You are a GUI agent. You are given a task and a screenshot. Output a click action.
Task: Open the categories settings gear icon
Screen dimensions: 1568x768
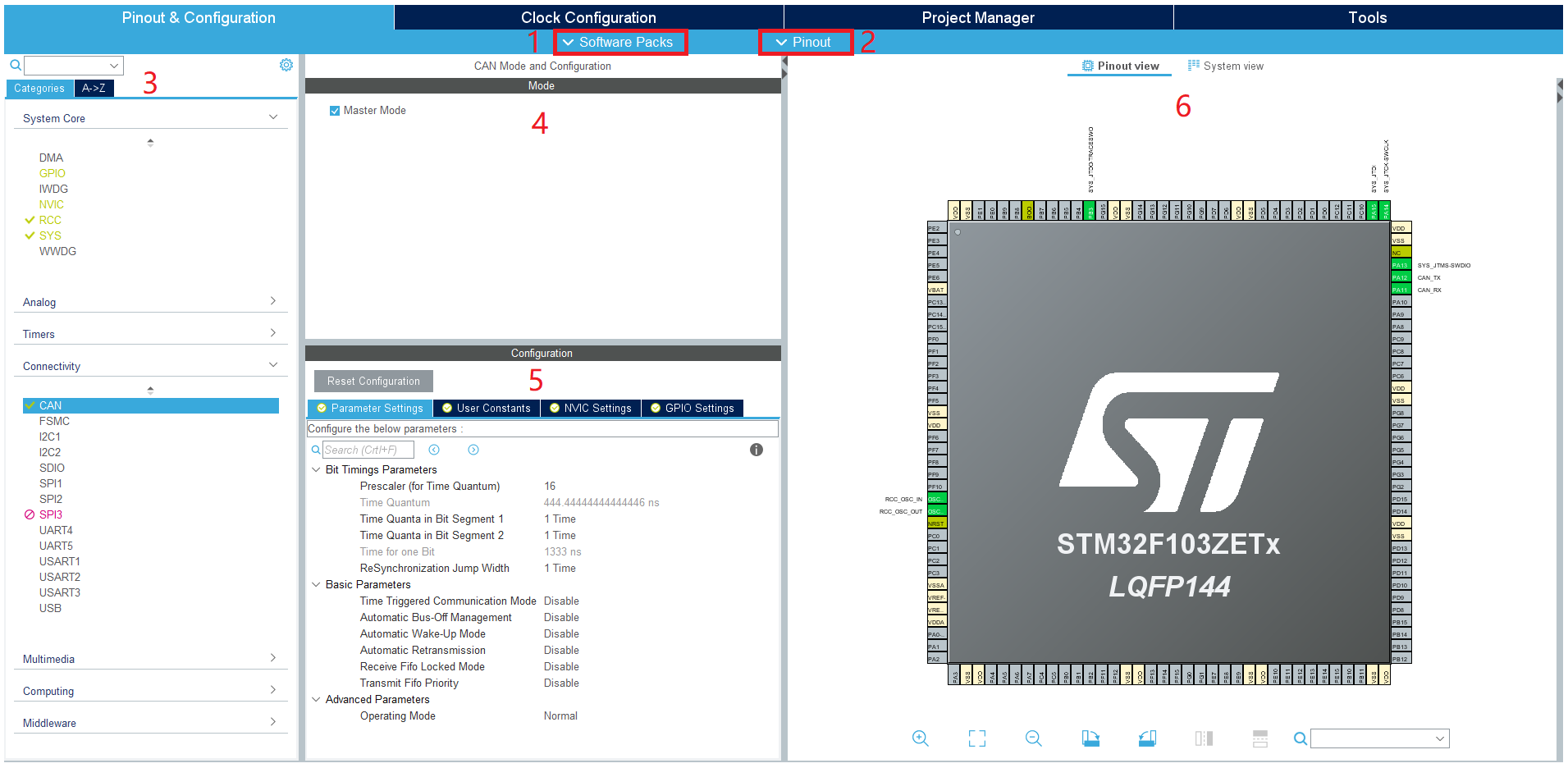pyautogui.click(x=286, y=65)
